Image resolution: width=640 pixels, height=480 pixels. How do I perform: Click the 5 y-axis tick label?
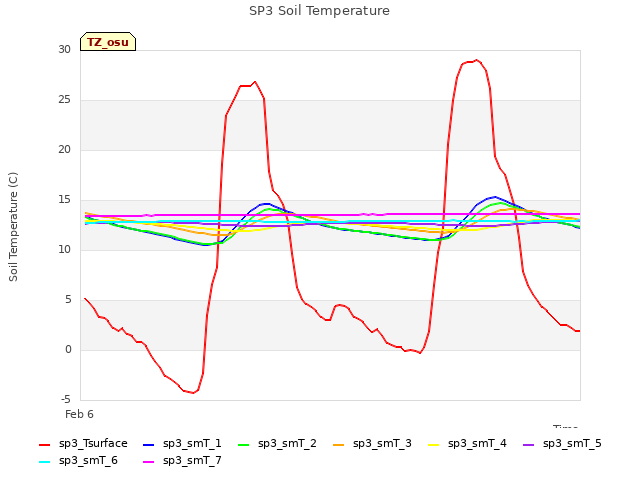point(68,300)
